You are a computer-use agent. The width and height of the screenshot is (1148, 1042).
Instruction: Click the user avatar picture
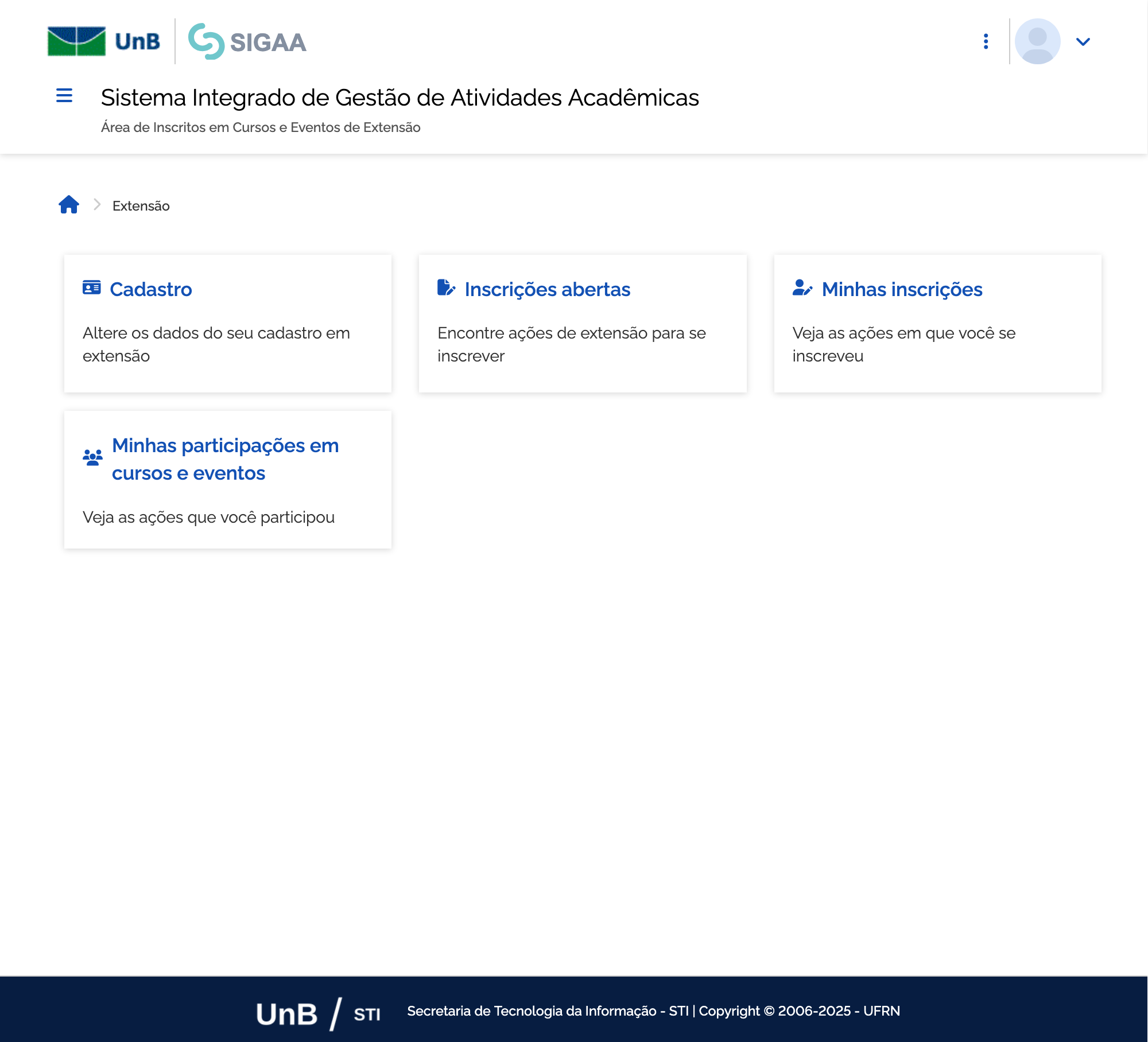click(1037, 41)
